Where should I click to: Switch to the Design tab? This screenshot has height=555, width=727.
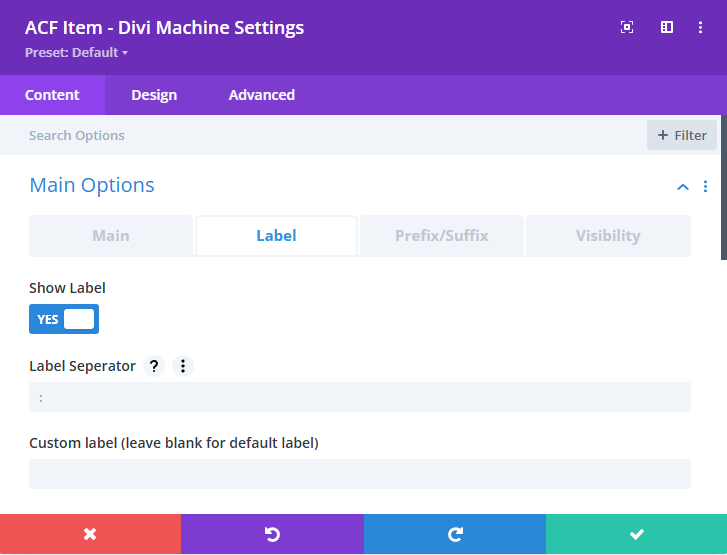(154, 95)
